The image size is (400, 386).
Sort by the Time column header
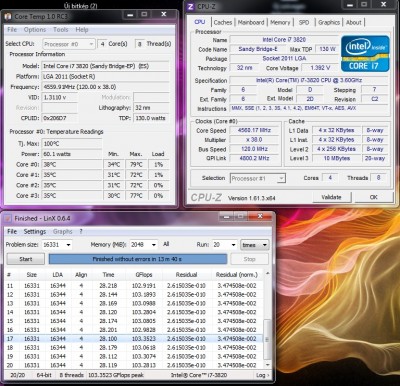(108, 275)
